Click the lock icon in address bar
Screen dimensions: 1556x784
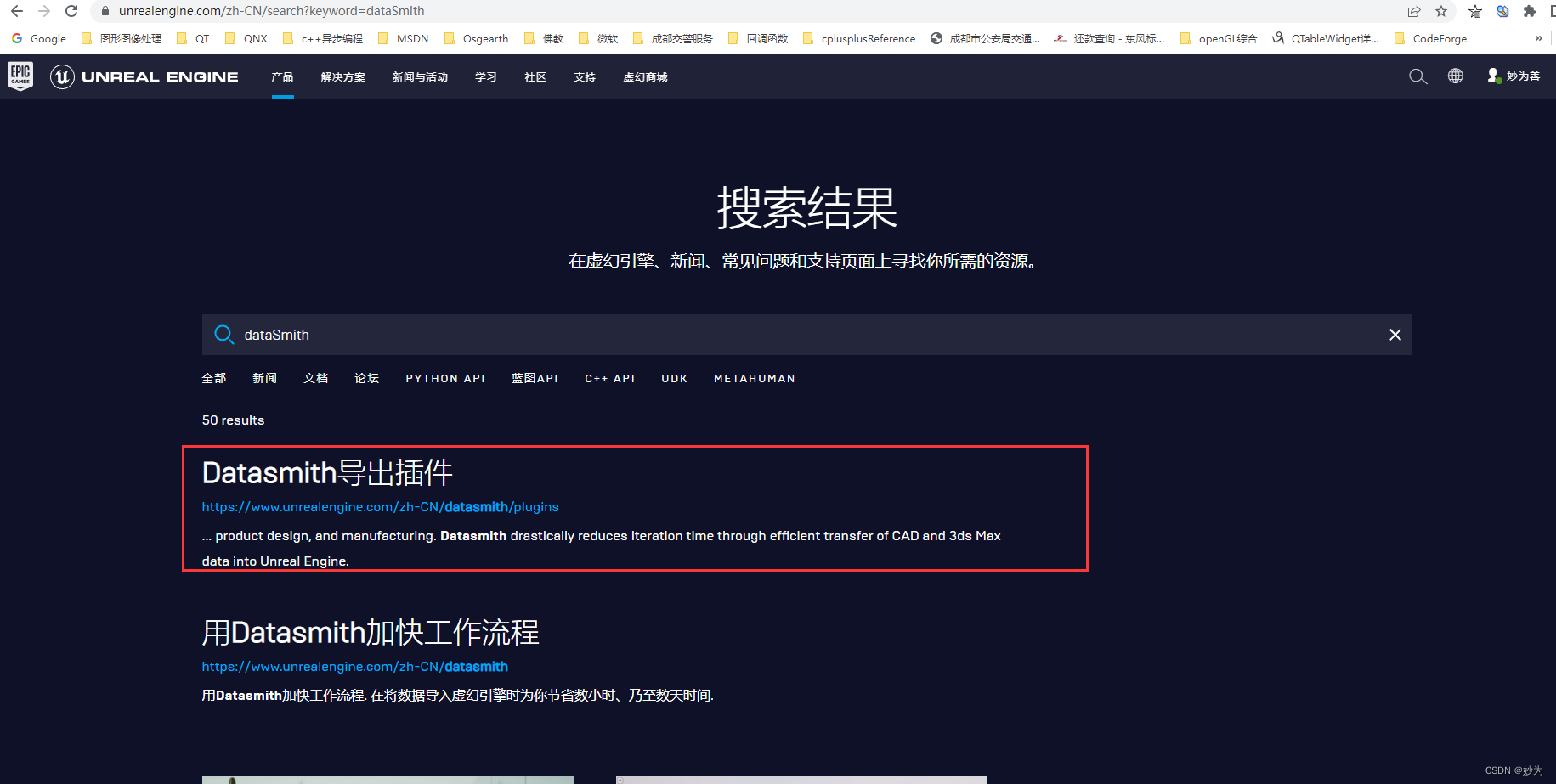pos(105,11)
